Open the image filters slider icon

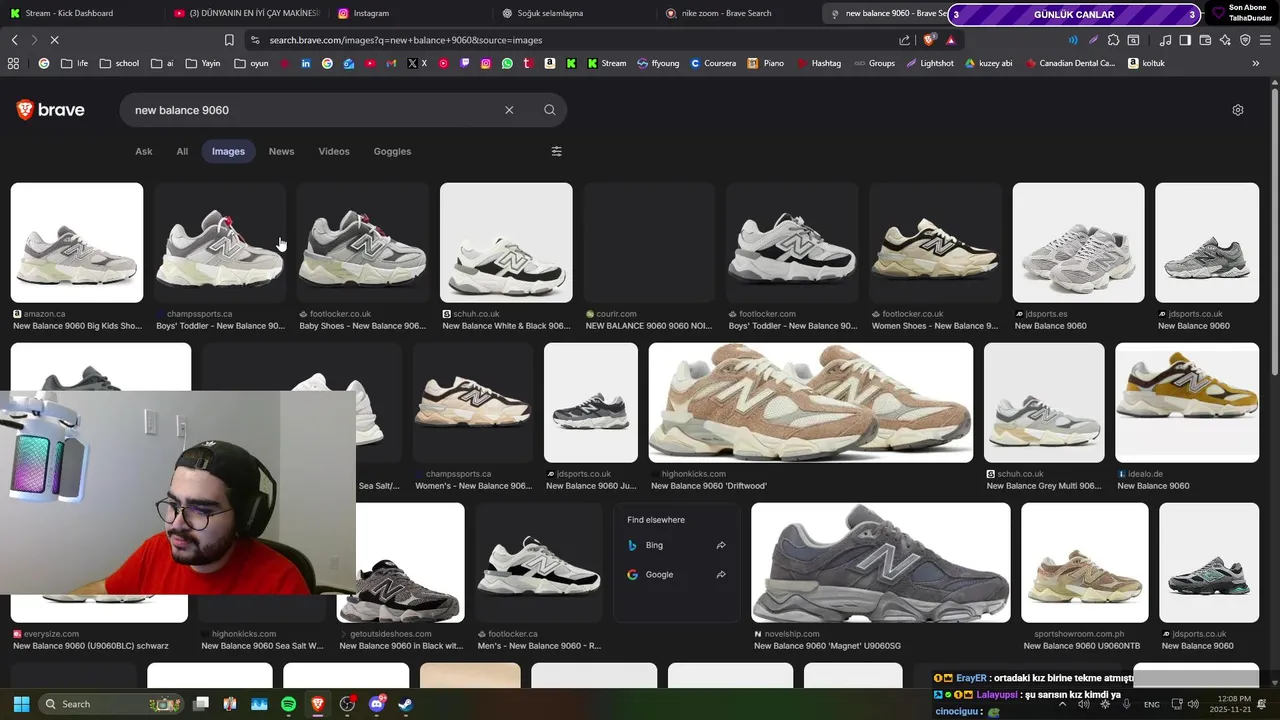click(557, 151)
